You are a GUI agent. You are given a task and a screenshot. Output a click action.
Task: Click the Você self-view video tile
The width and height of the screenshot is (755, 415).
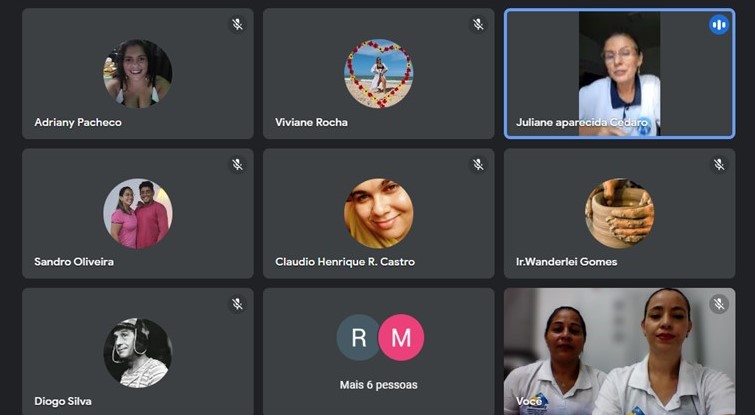click(619, 351)
